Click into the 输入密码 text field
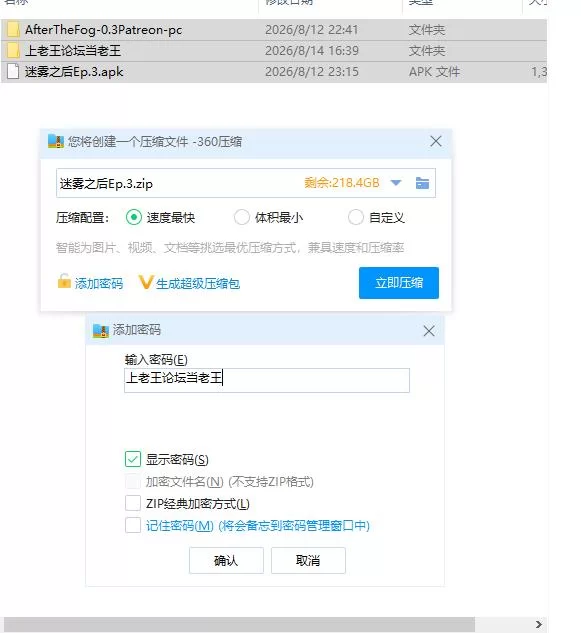The image size is (581, 633). (267, 380)
